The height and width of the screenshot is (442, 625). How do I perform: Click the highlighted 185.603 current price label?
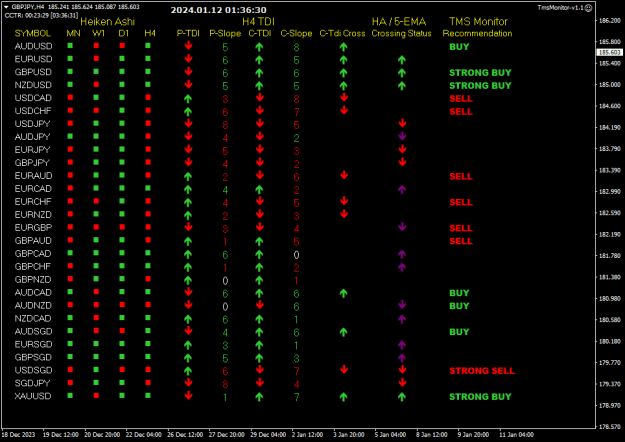(x=610, y=52)
